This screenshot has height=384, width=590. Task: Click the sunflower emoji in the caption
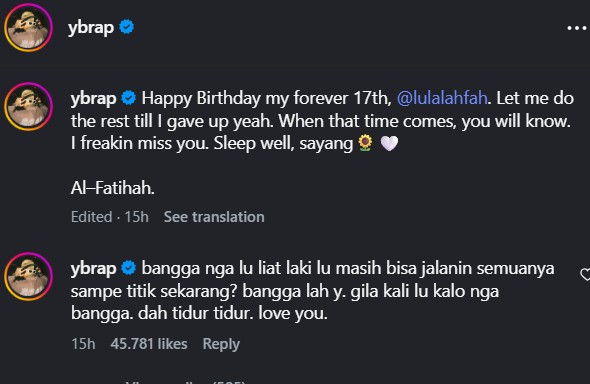pyautogui.click(x=365, y=143)
